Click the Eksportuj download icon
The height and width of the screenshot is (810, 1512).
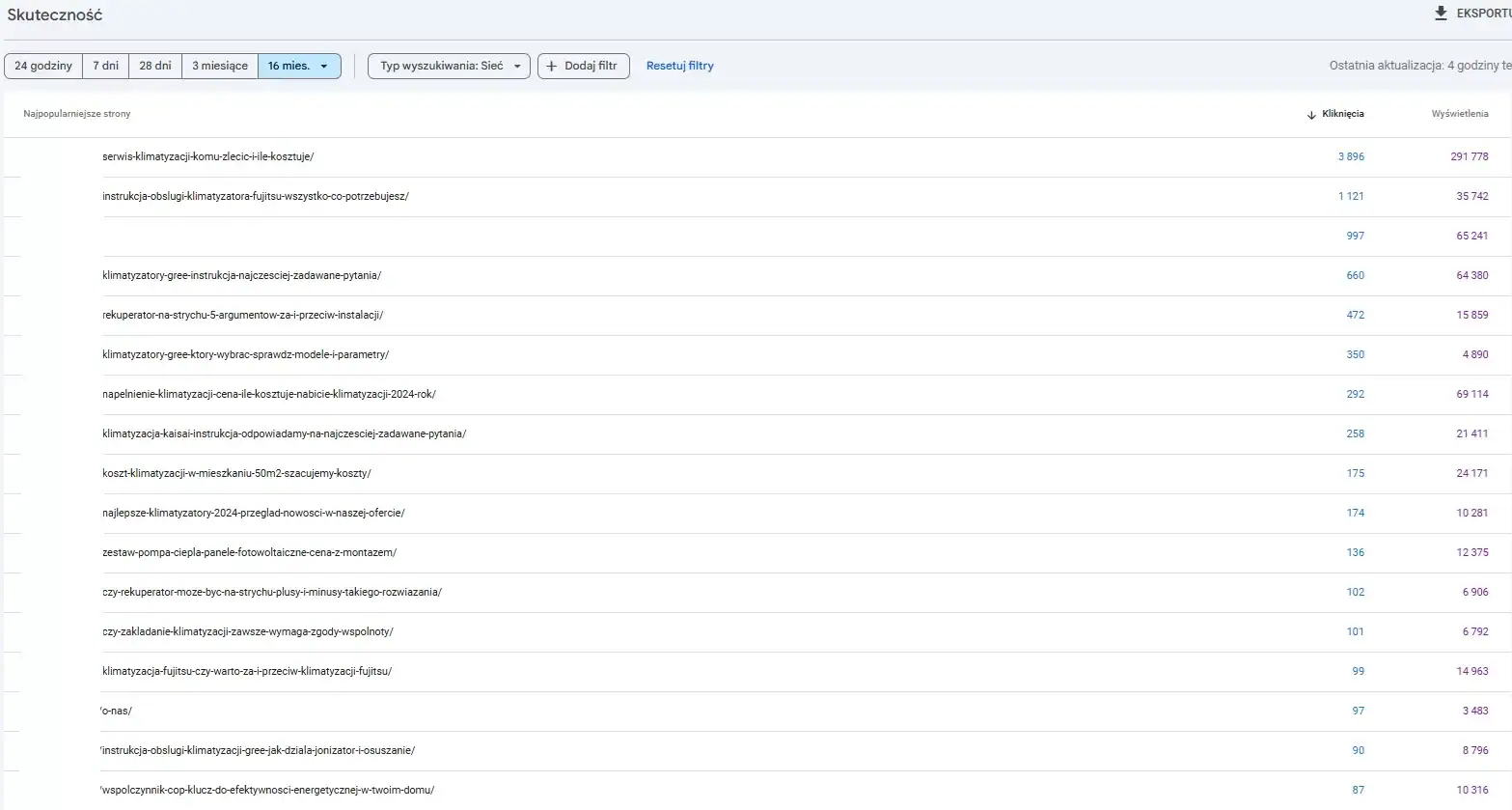click(x=1441, y=14)
